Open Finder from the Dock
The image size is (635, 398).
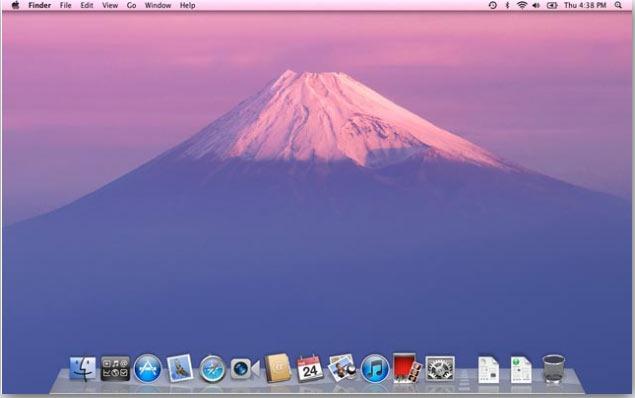(x=83, y=368)
